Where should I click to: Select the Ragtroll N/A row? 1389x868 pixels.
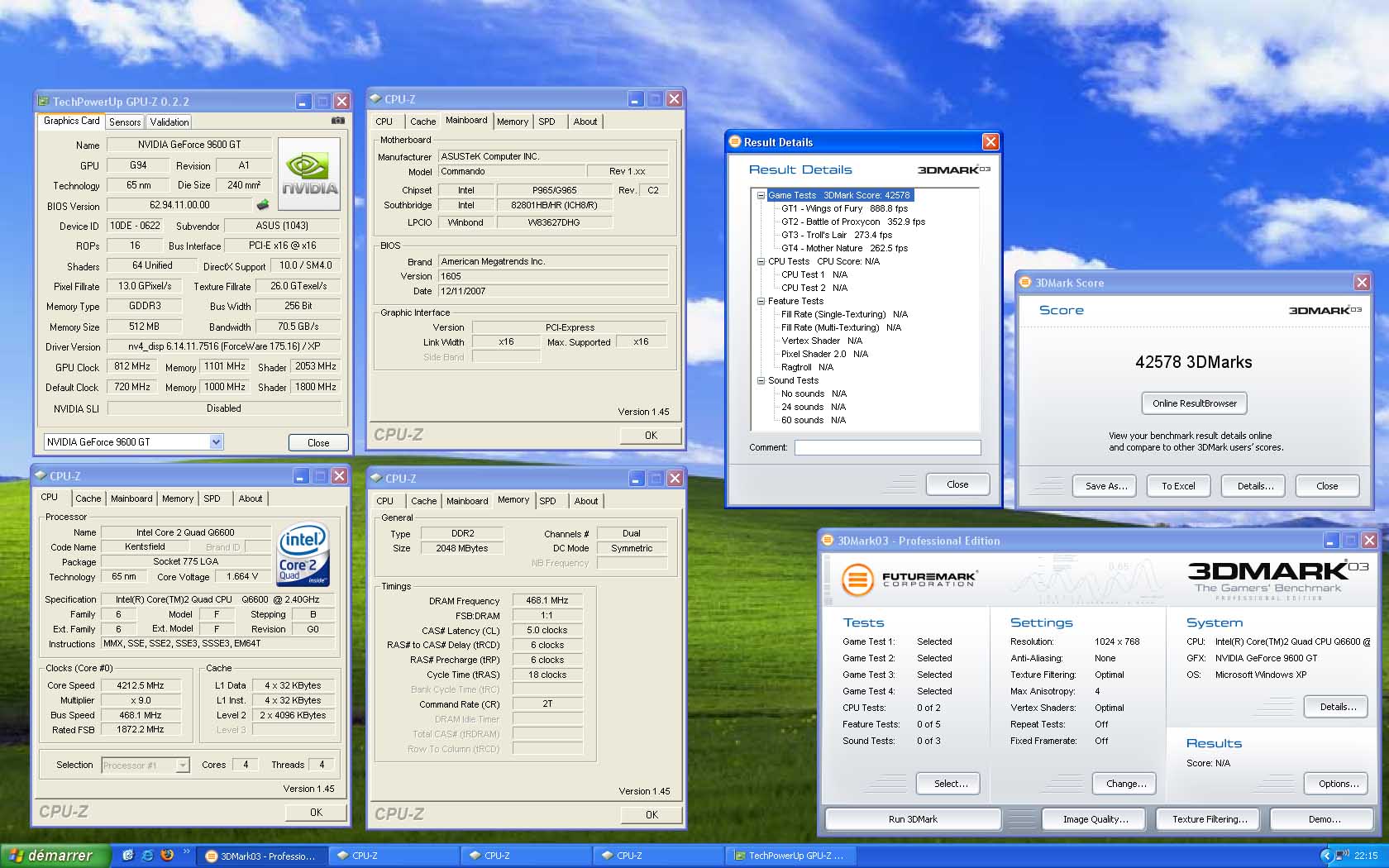[807, 367]
